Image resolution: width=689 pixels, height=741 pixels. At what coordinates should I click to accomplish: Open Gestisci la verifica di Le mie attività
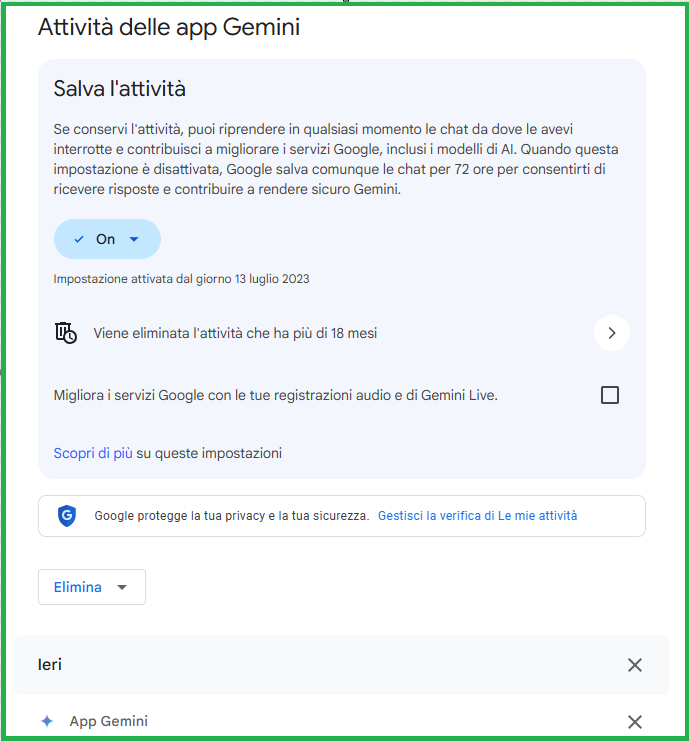point(477,516)
